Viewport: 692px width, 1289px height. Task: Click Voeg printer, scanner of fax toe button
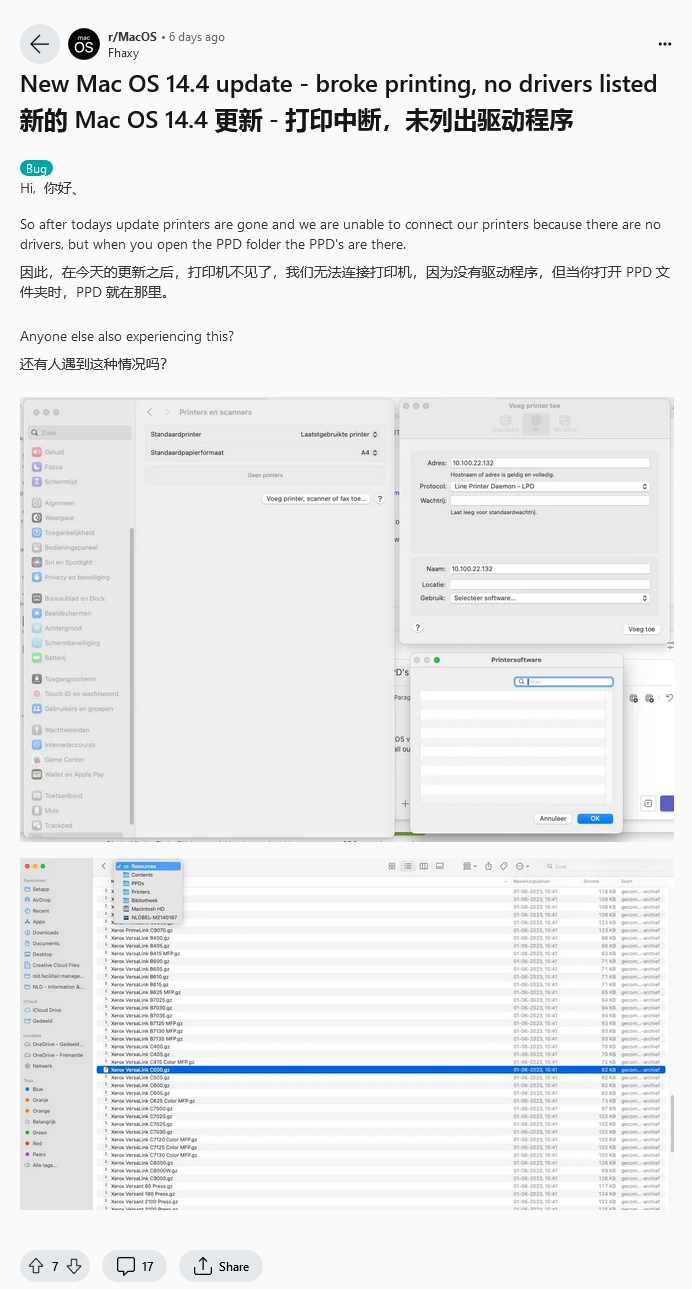pyautogui.click(x=316, y=498)
